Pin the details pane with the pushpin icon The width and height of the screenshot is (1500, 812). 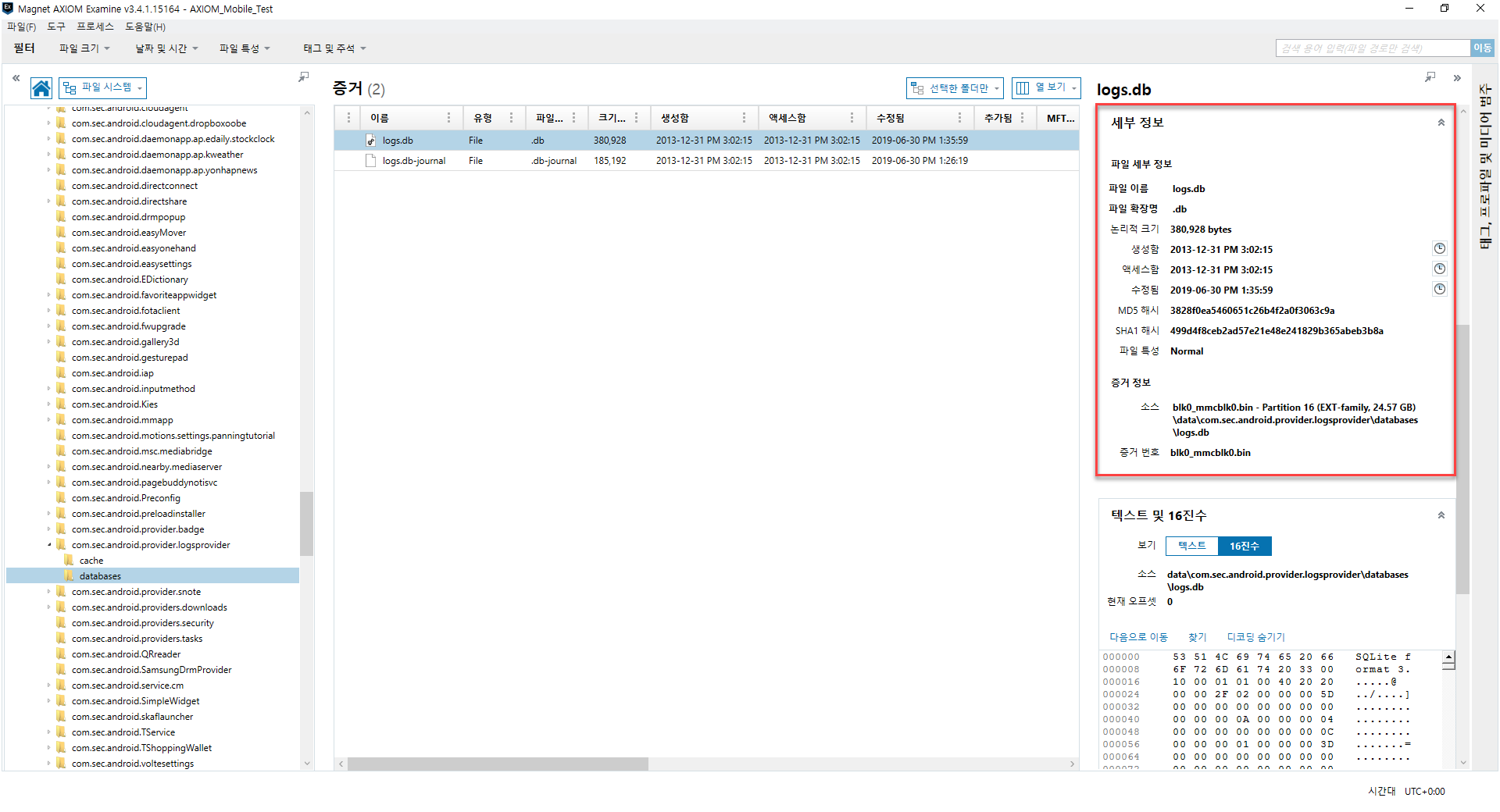tap(1430, 77)
